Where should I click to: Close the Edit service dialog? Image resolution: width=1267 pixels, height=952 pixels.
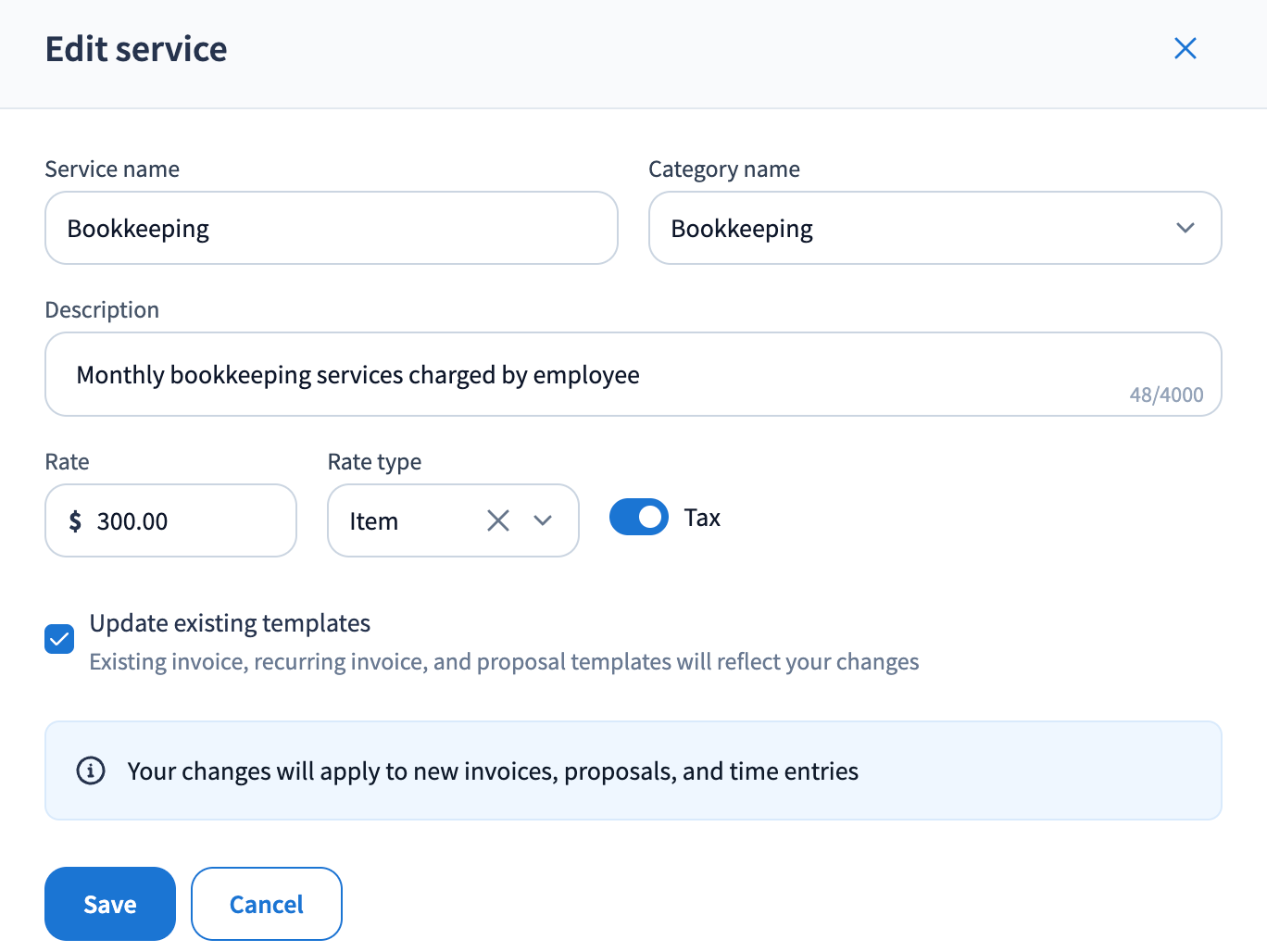pyautogui.click(x=1185, y=48)
